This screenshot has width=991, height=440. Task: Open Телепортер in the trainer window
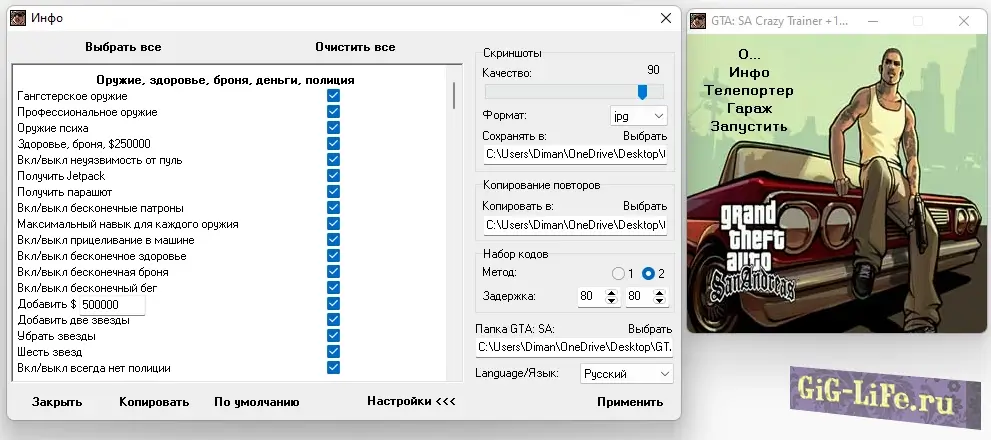click(749, 90)
